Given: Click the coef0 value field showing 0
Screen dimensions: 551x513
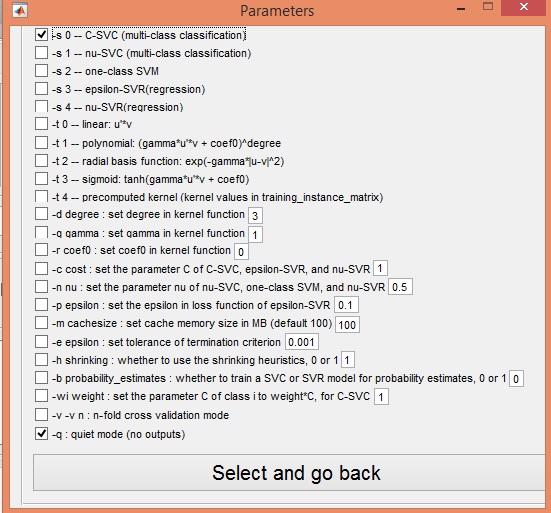Looking at the screenshot, I should [241, 252].
